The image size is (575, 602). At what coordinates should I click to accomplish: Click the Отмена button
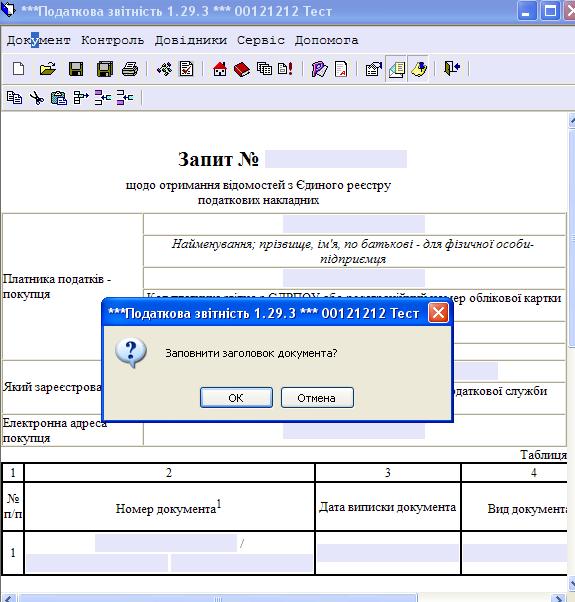click(x=317, y=397)
